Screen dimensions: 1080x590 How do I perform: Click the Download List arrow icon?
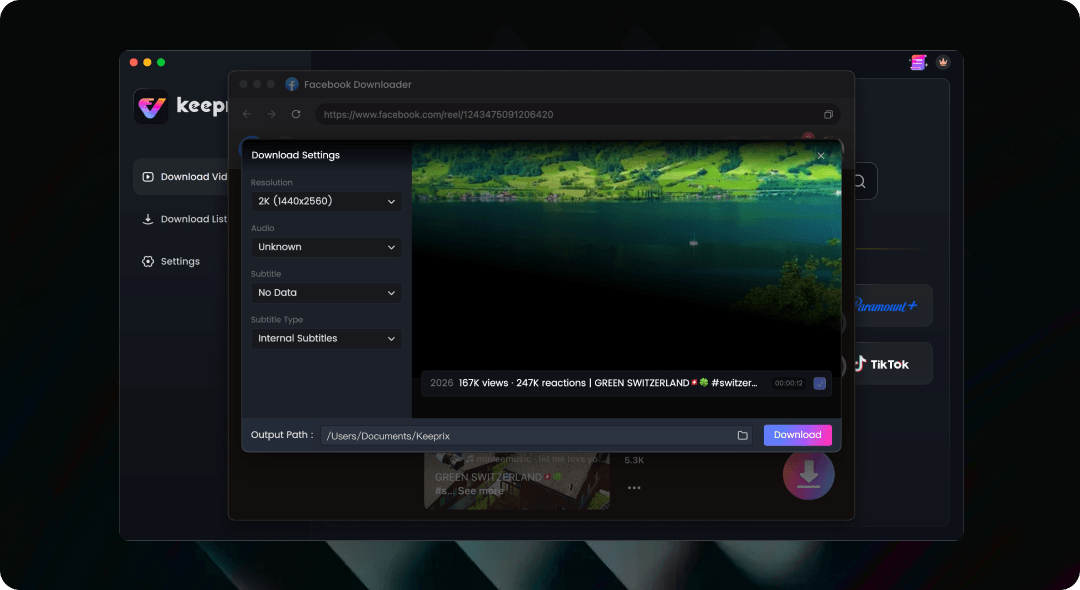pyautogui.click(x=147, y=219)
